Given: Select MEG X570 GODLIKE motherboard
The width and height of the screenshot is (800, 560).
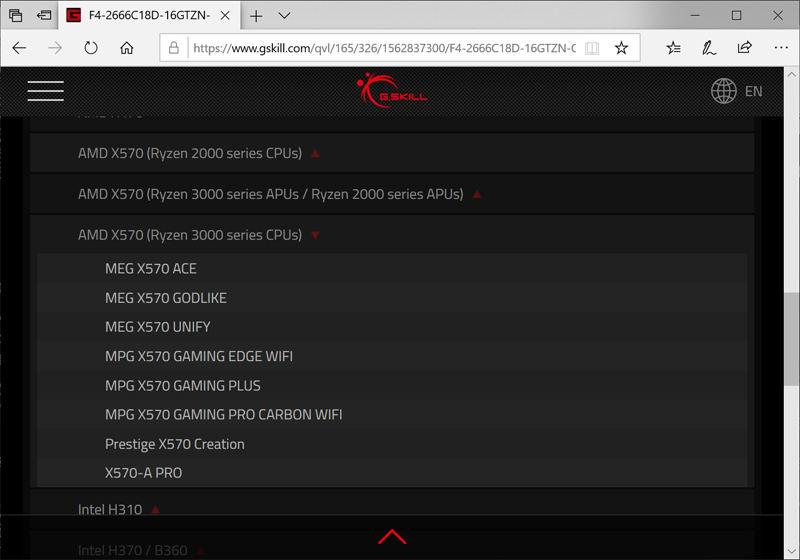Looking at the screenshot, I should tap(392, 298).
